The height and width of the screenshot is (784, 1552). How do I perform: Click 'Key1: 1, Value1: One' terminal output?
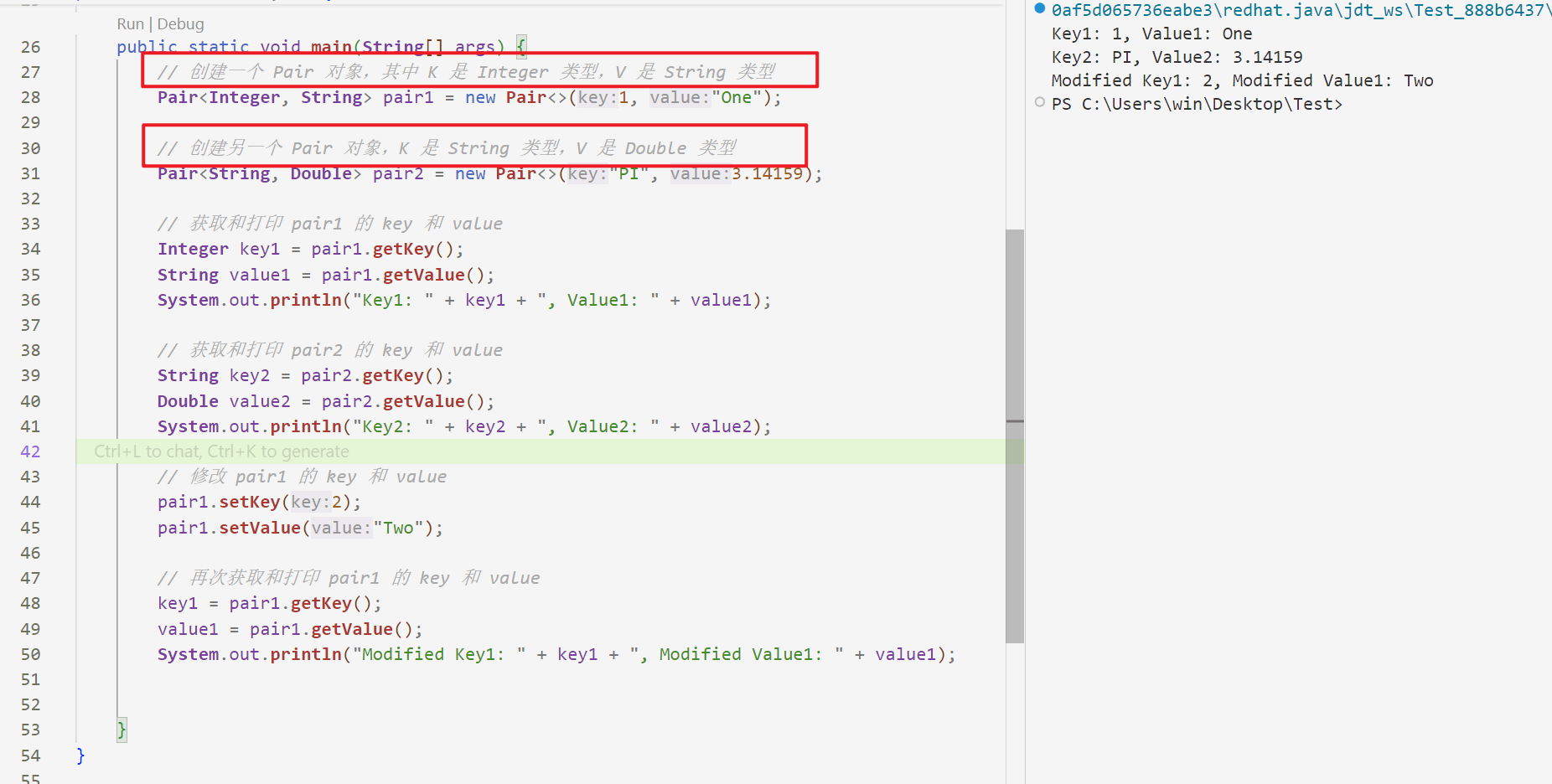click(x=1152, y=34)
